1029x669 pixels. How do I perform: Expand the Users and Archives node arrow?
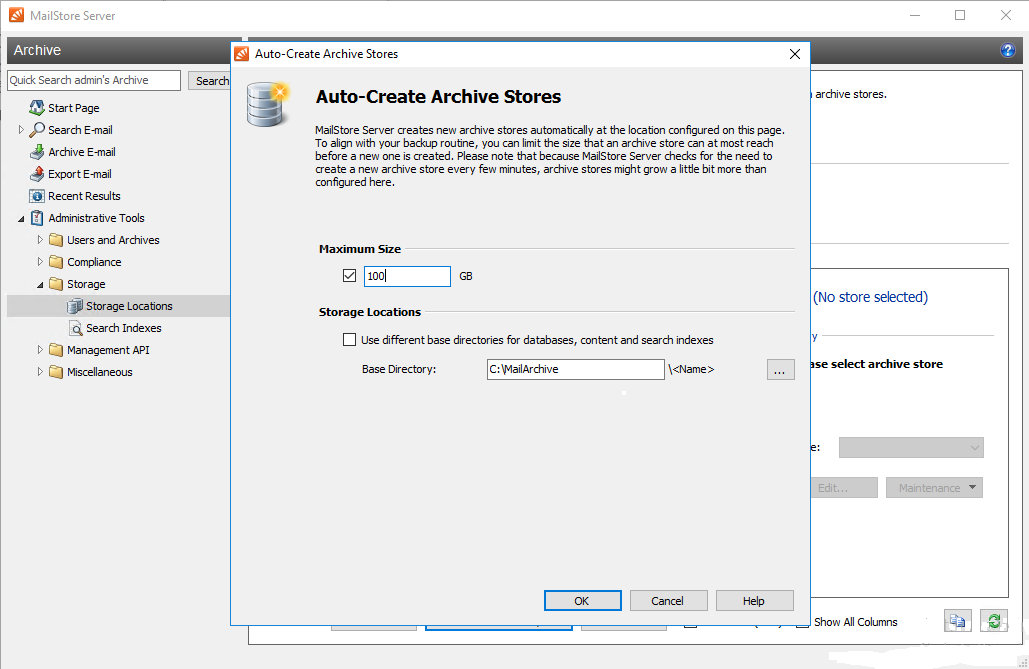pyautogui.click(x=40, y=240)
